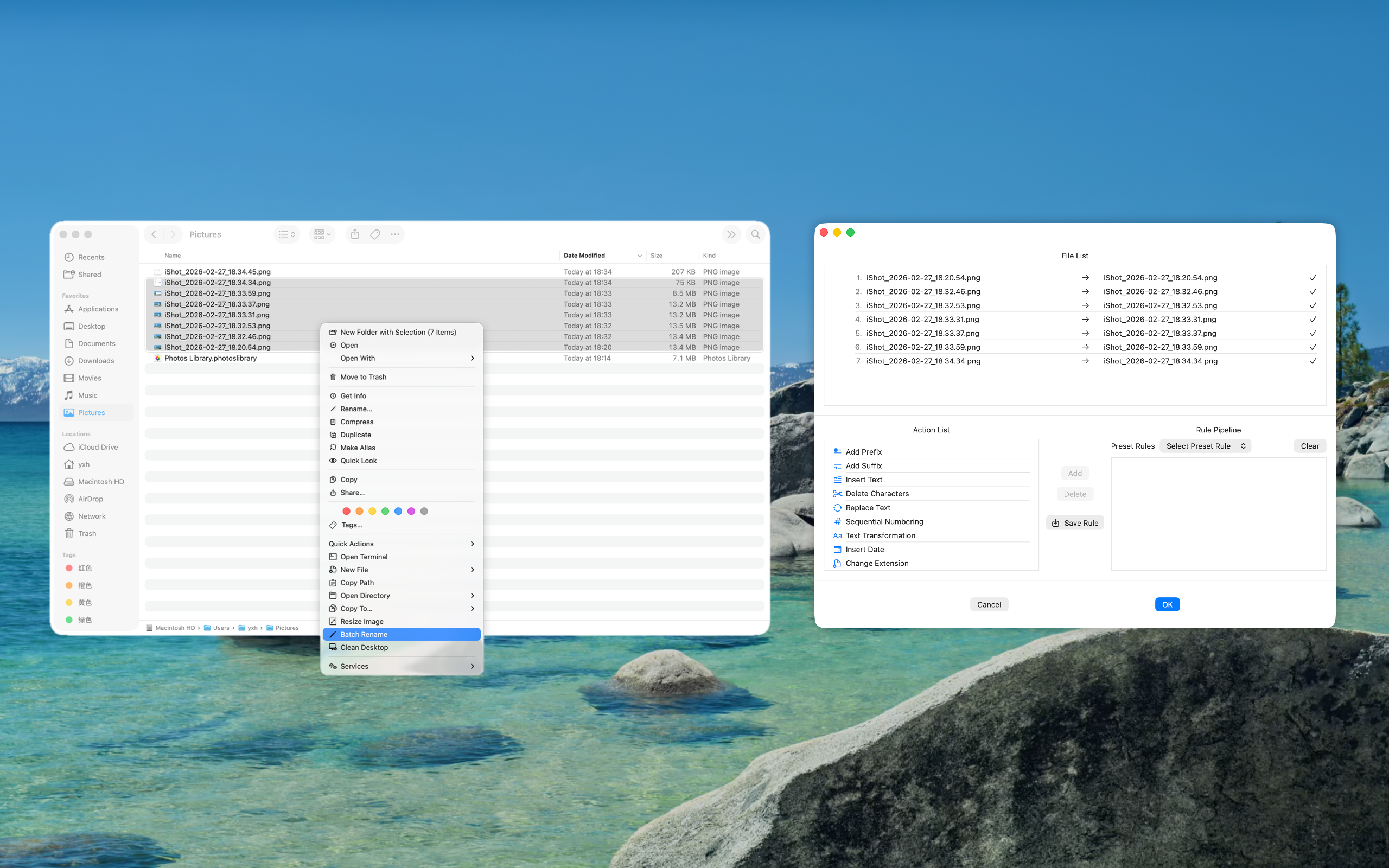Choose Get Info in context menu
Viewport: 1389px width, 868px height.
(401, 396)
